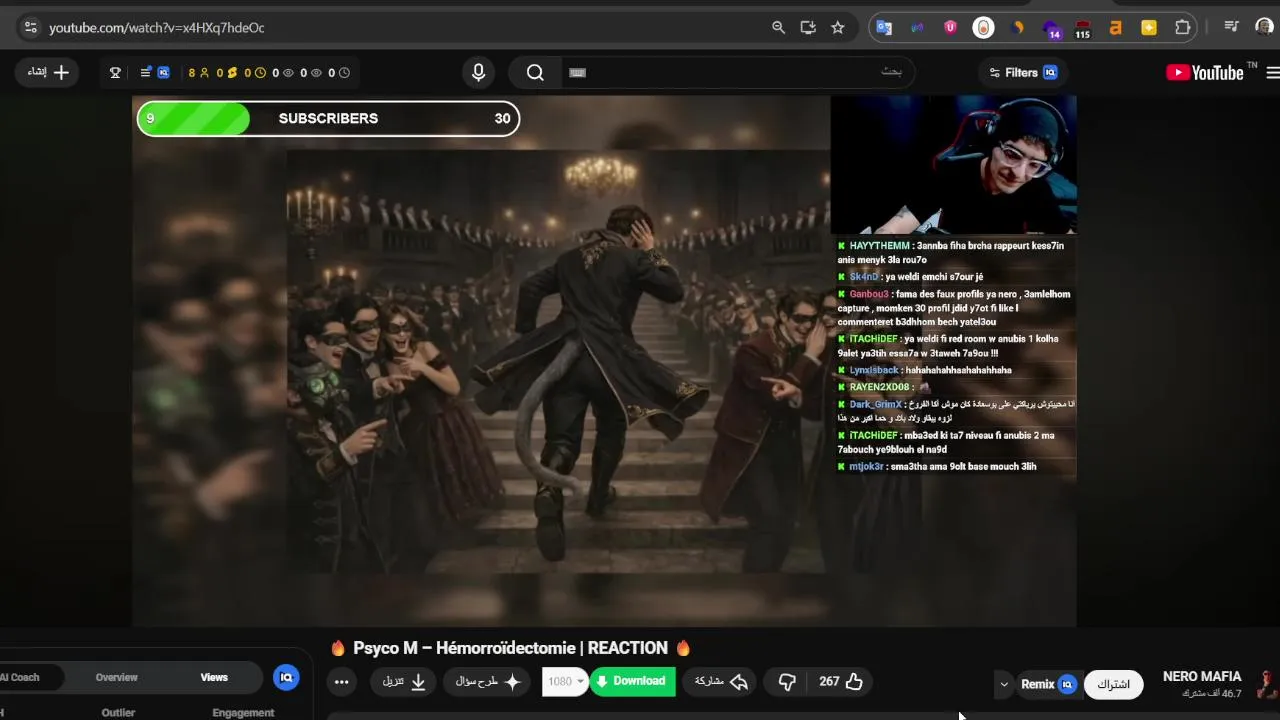Expand the chevron next to Remix
Screen dimensions: 1280x720
1004,685
